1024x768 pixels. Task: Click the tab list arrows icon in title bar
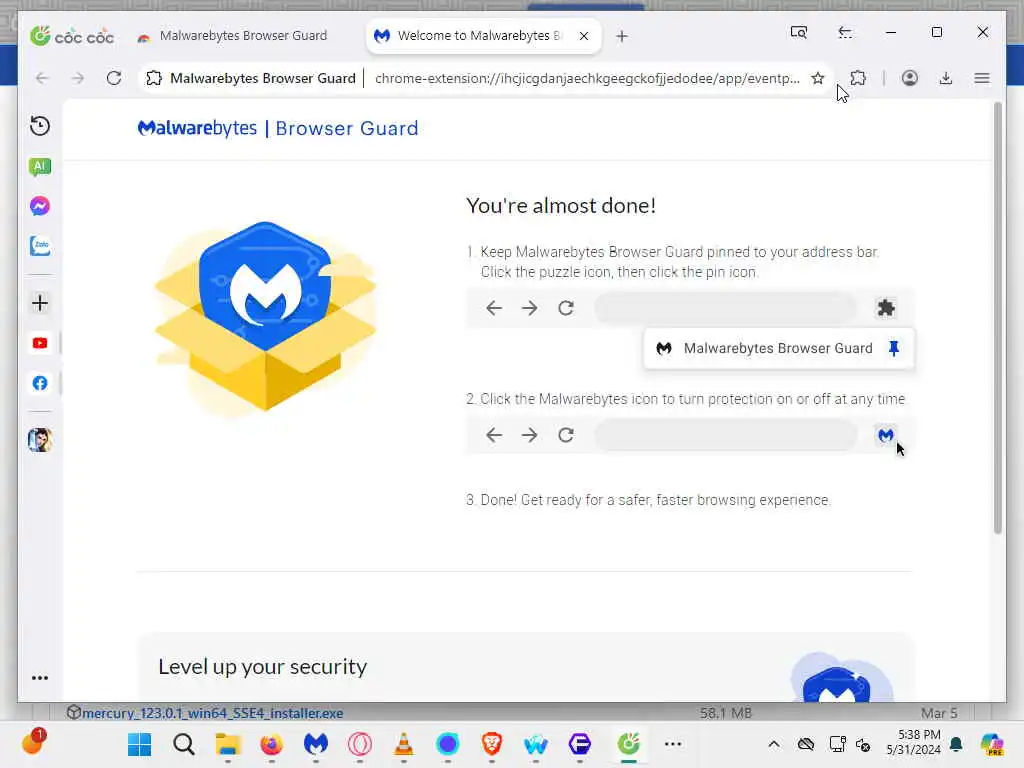click(845, 32)
